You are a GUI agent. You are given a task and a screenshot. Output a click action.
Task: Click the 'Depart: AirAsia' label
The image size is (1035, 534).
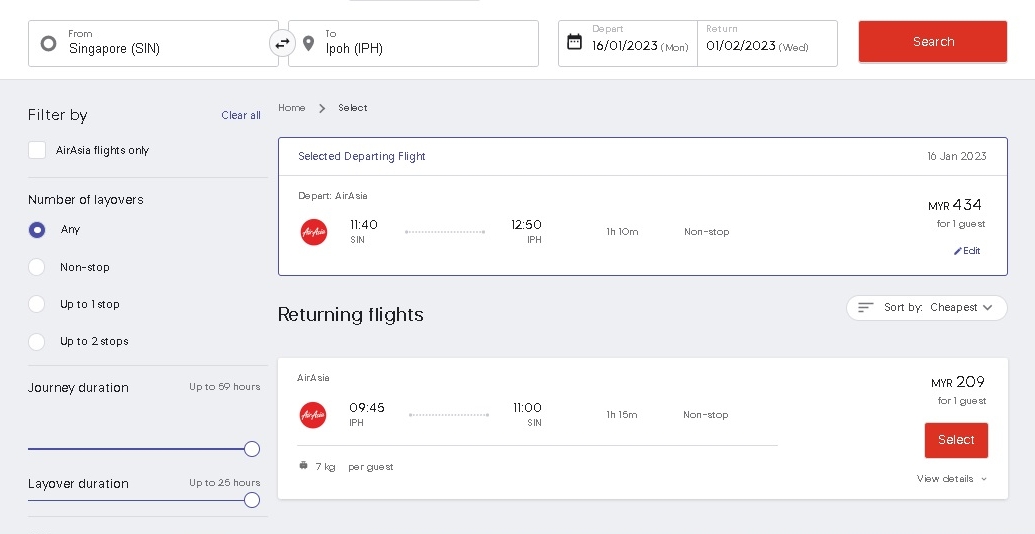coord(333,195)
